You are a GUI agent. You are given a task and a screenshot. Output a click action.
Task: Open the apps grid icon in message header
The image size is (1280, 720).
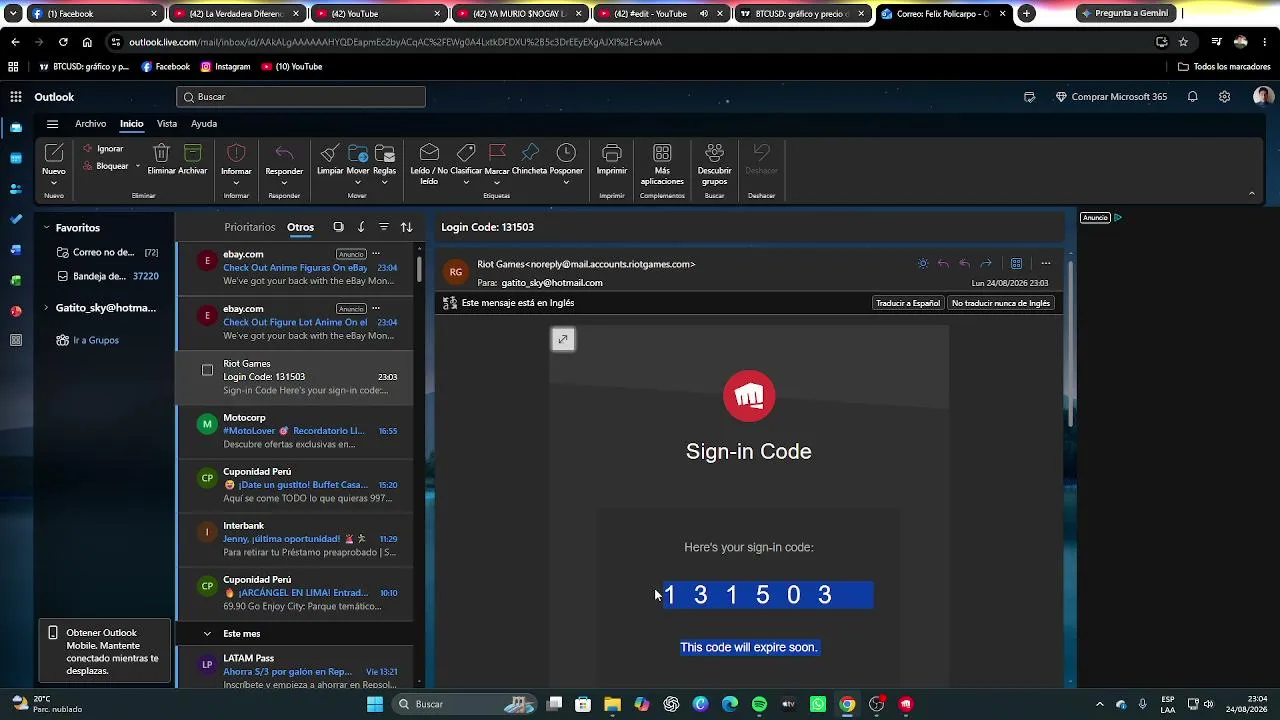1016,264
